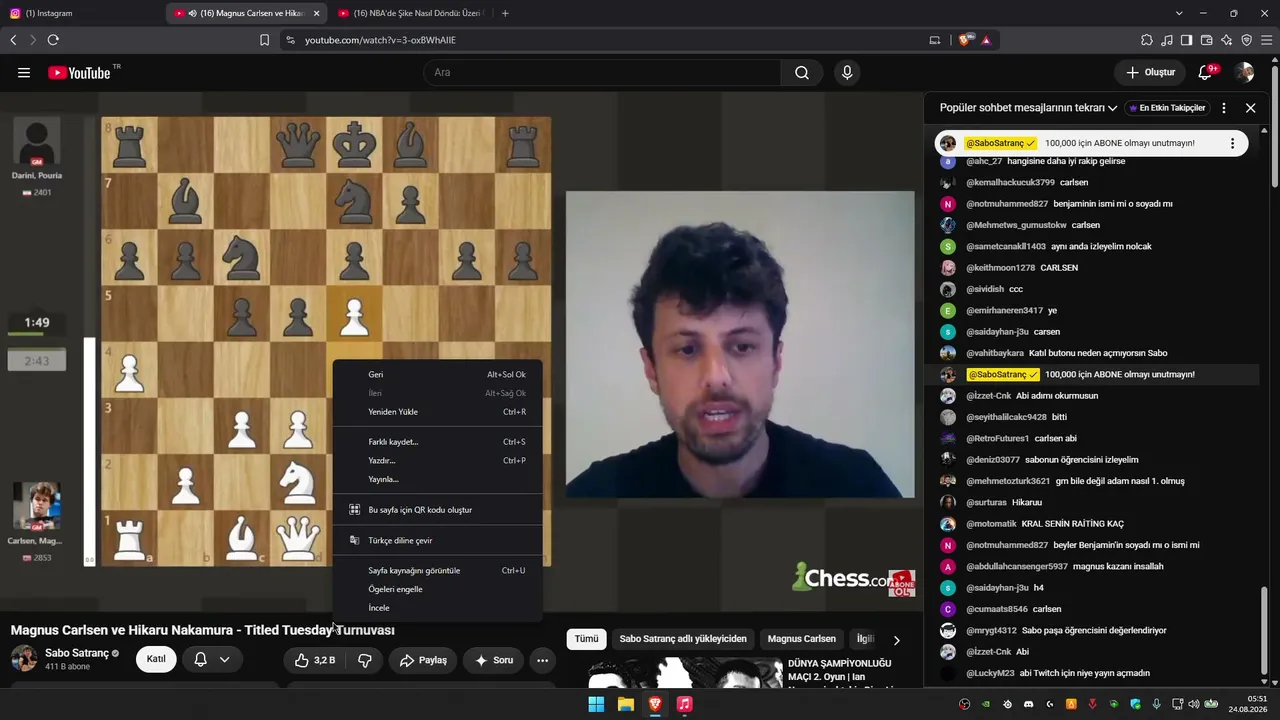Open Brave Shields lion icon
Screen dimensions: 1280x720
pos(965,40)
